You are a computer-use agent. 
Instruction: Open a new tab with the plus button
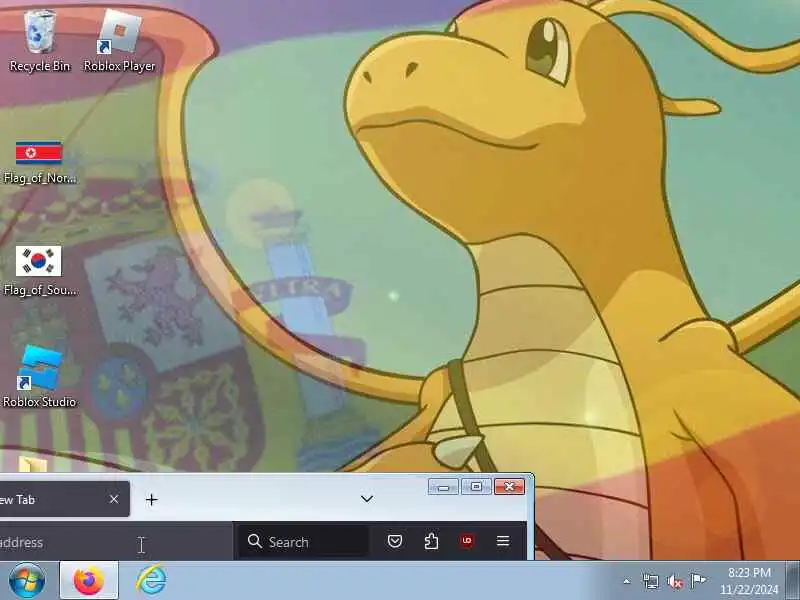152,499
